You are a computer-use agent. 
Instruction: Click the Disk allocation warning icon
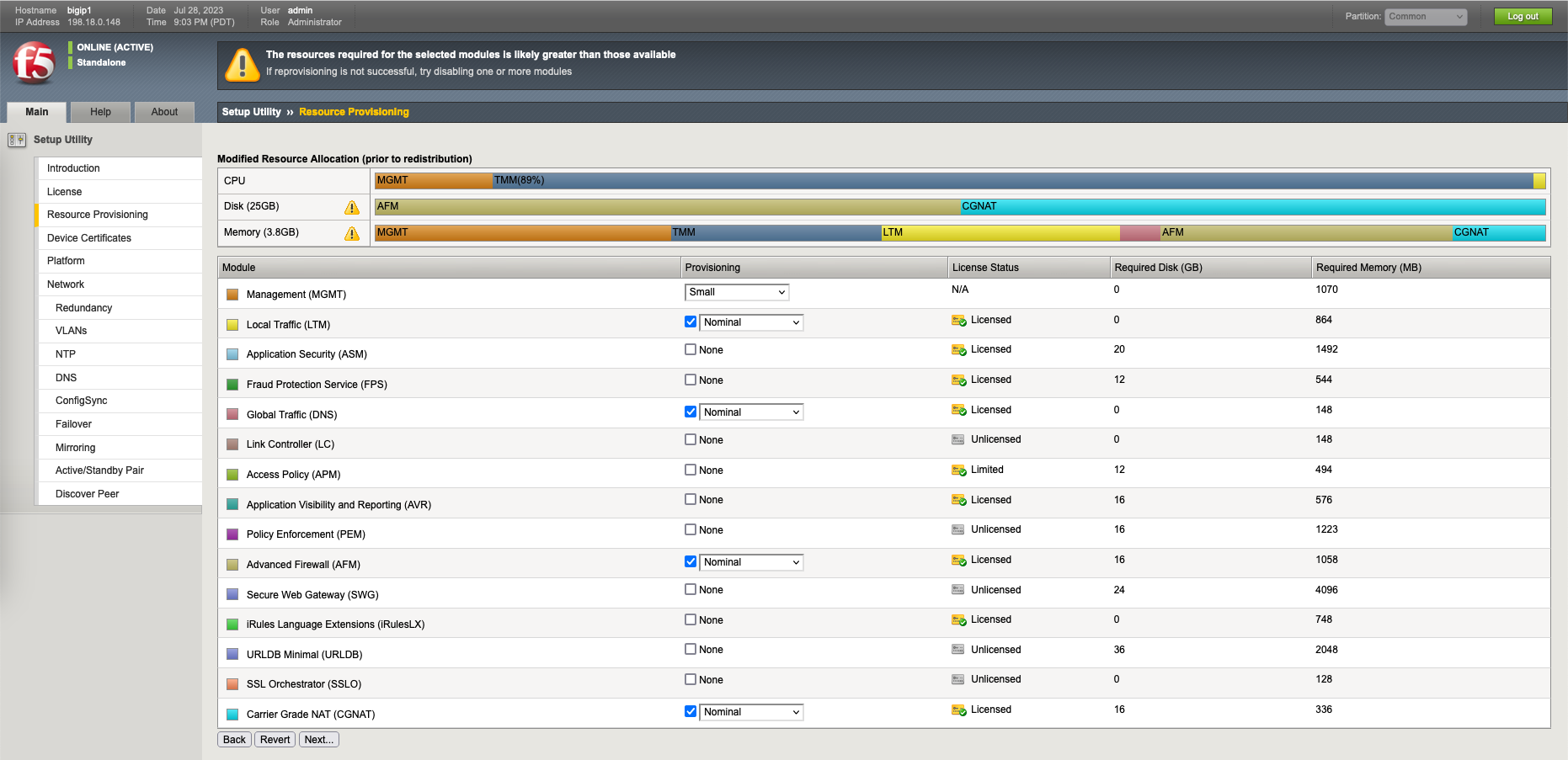352,207
